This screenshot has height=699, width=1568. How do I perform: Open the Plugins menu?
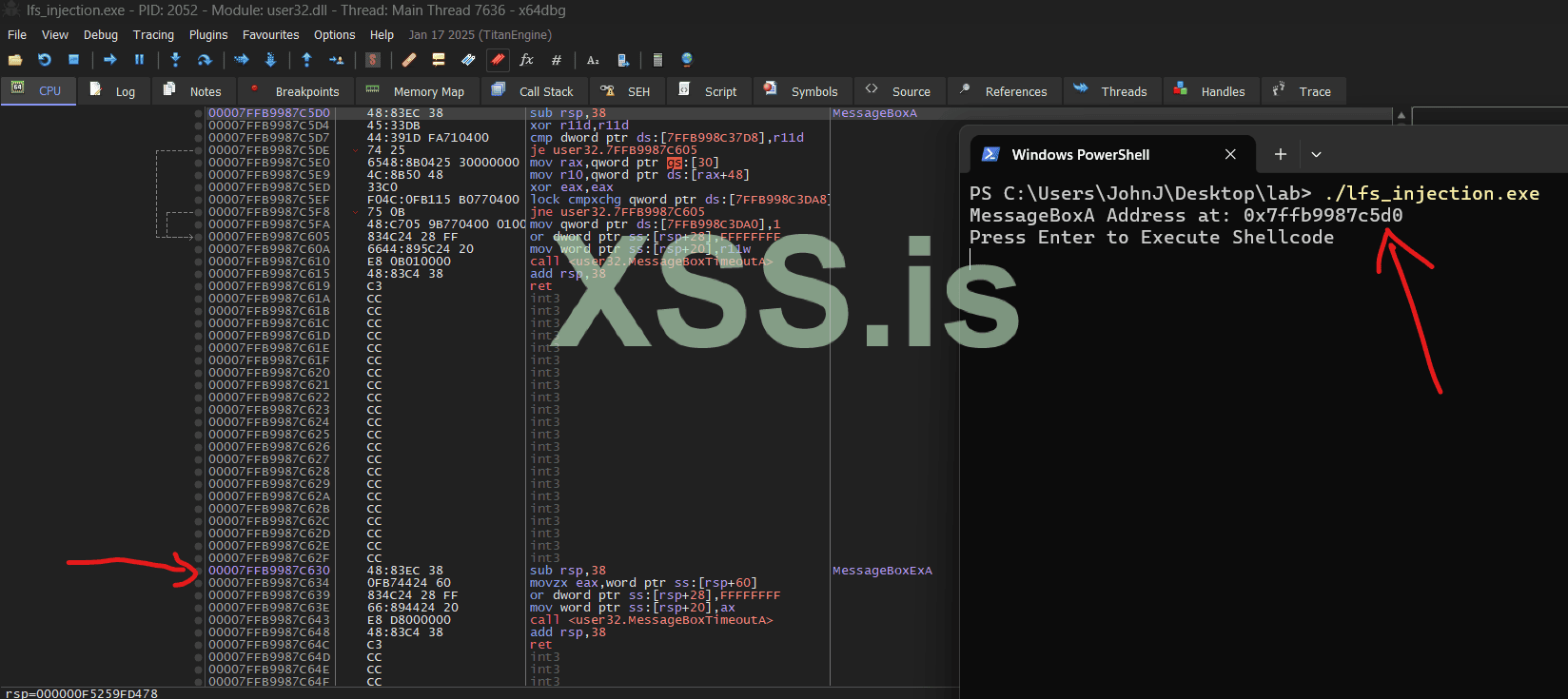point(208,34)
